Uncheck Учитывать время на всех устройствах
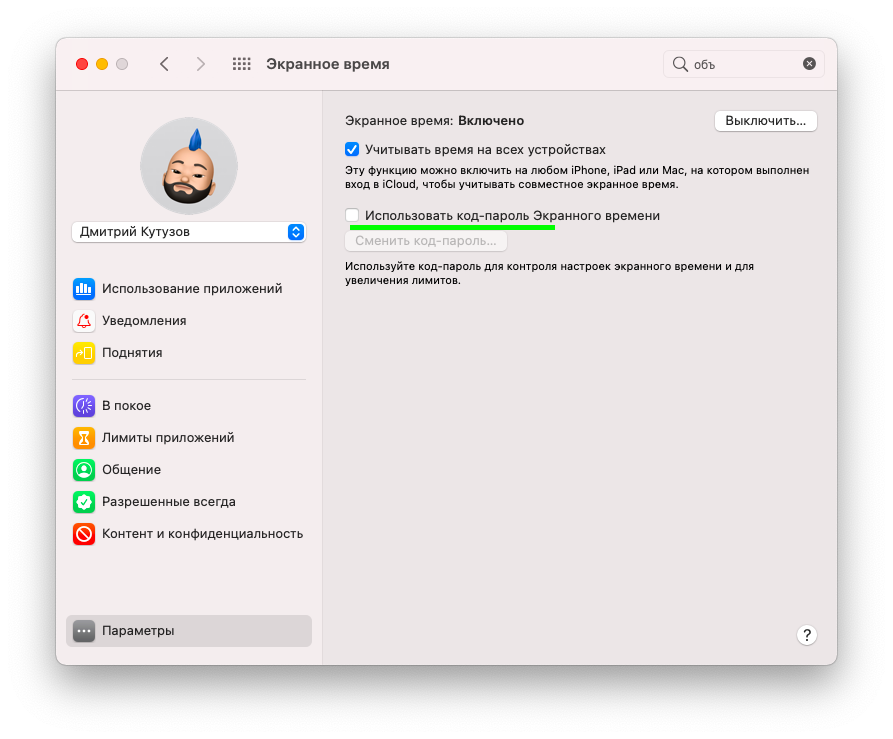The height and width of the screenshot is (739, 893). coord(352,149)
